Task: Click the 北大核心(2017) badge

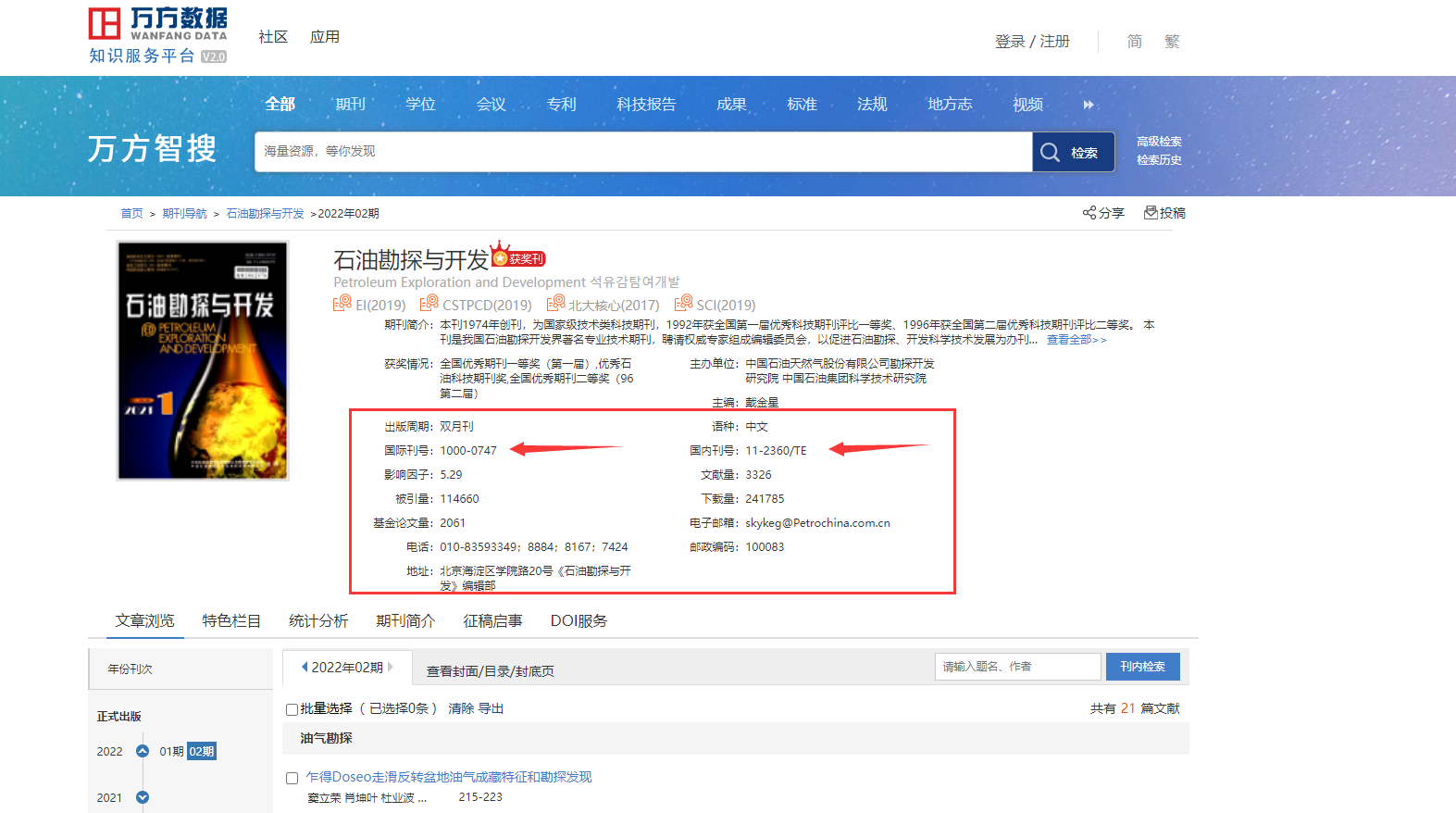Action: [x=604, y=305]
